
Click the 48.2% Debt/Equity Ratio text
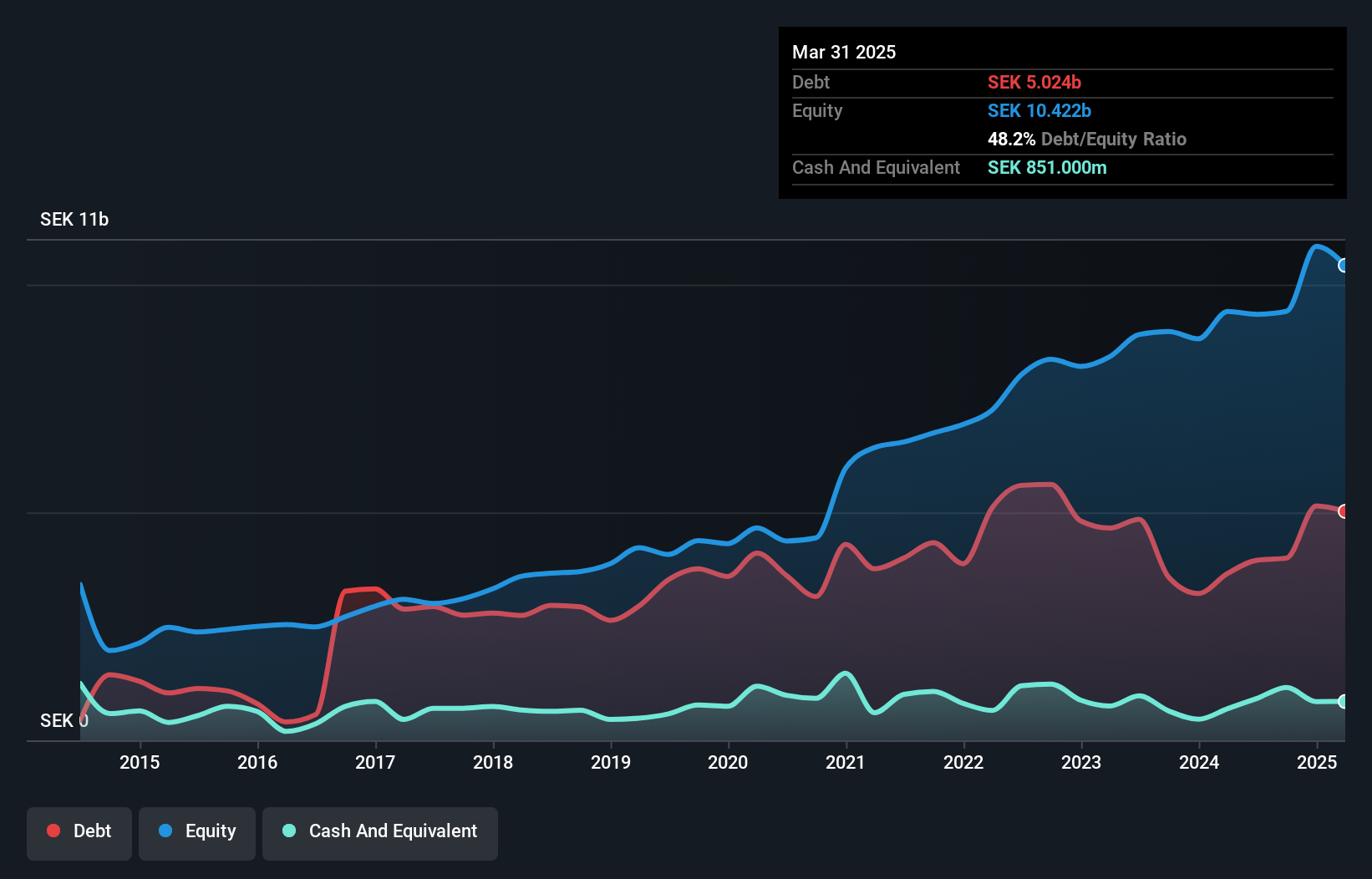coord(1086,140)
